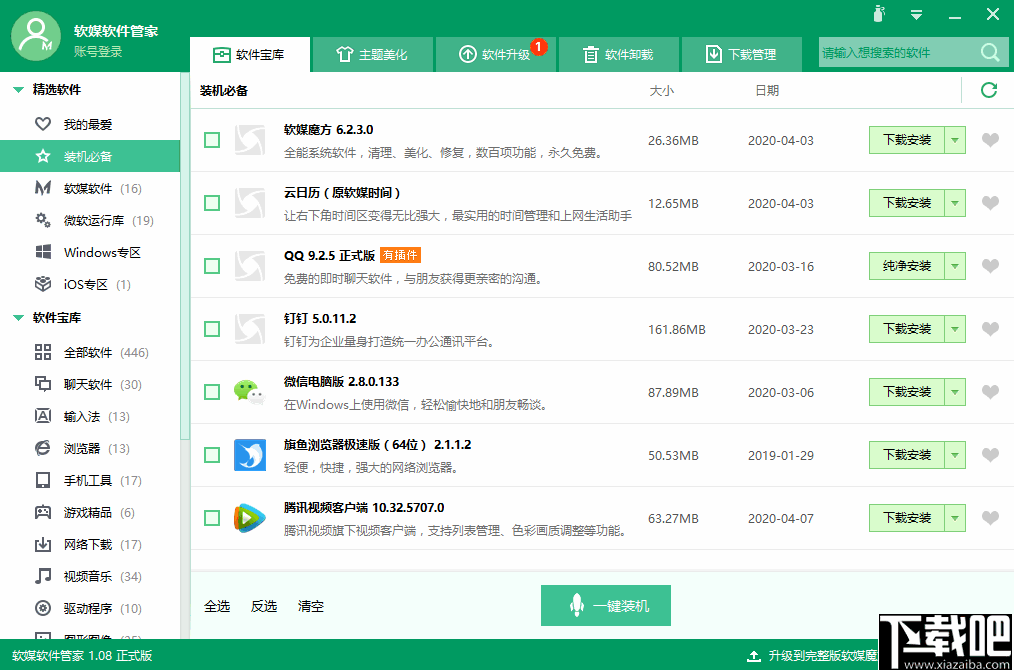
Task: Collapse the 精选软件 sidebar section
Action: pyautogui.click(x=18, y=90)
